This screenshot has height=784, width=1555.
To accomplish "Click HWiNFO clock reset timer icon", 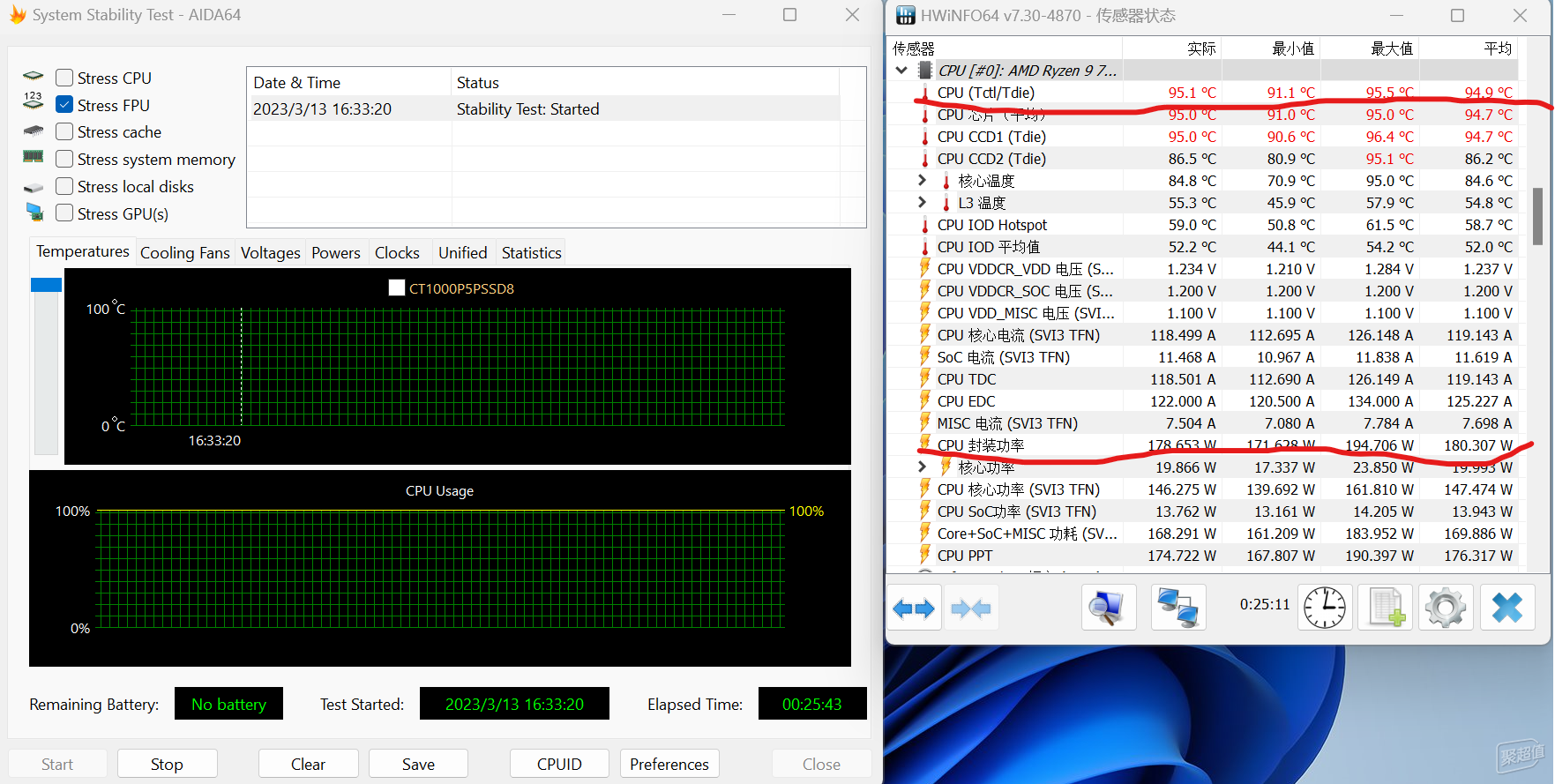I will pos(1325,608).
